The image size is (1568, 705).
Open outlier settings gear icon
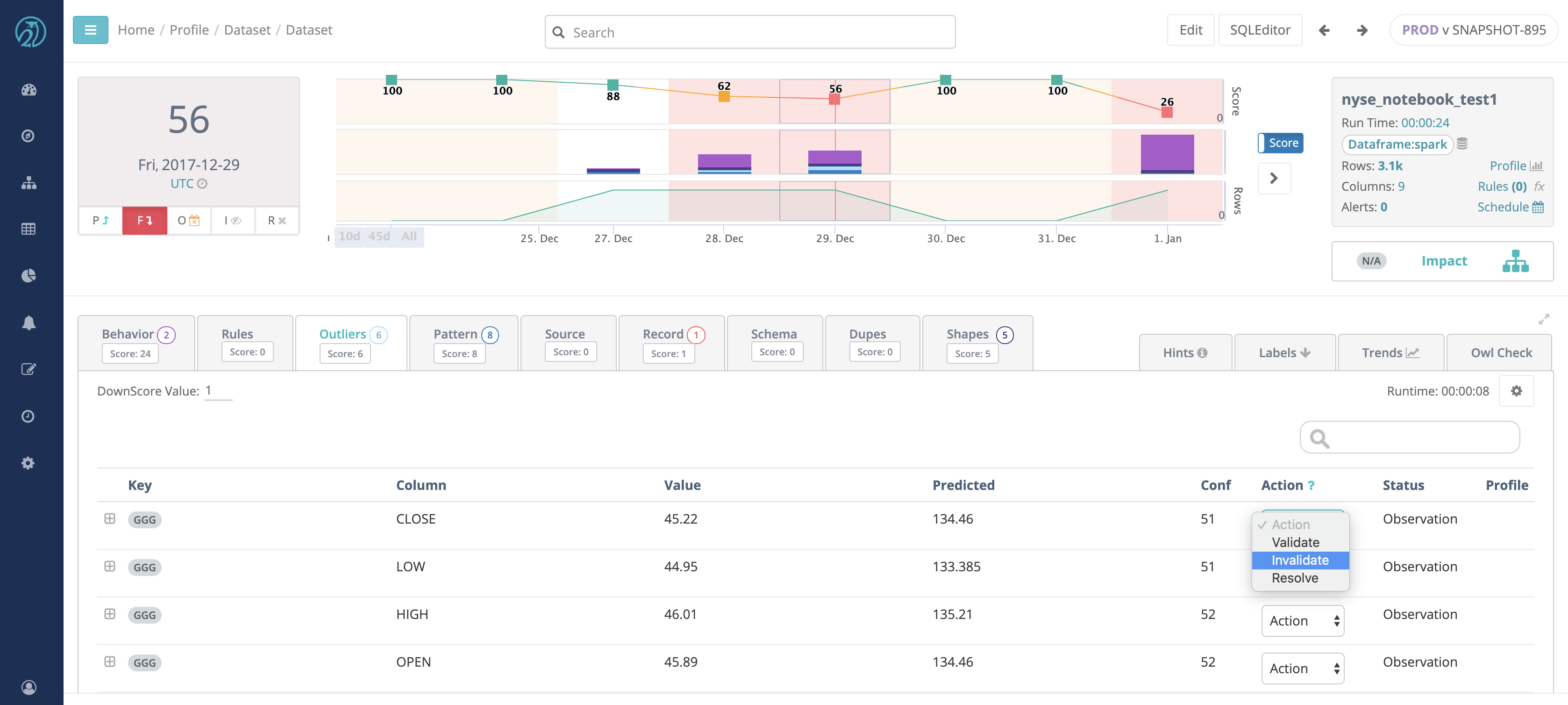tap(1516, 391)
